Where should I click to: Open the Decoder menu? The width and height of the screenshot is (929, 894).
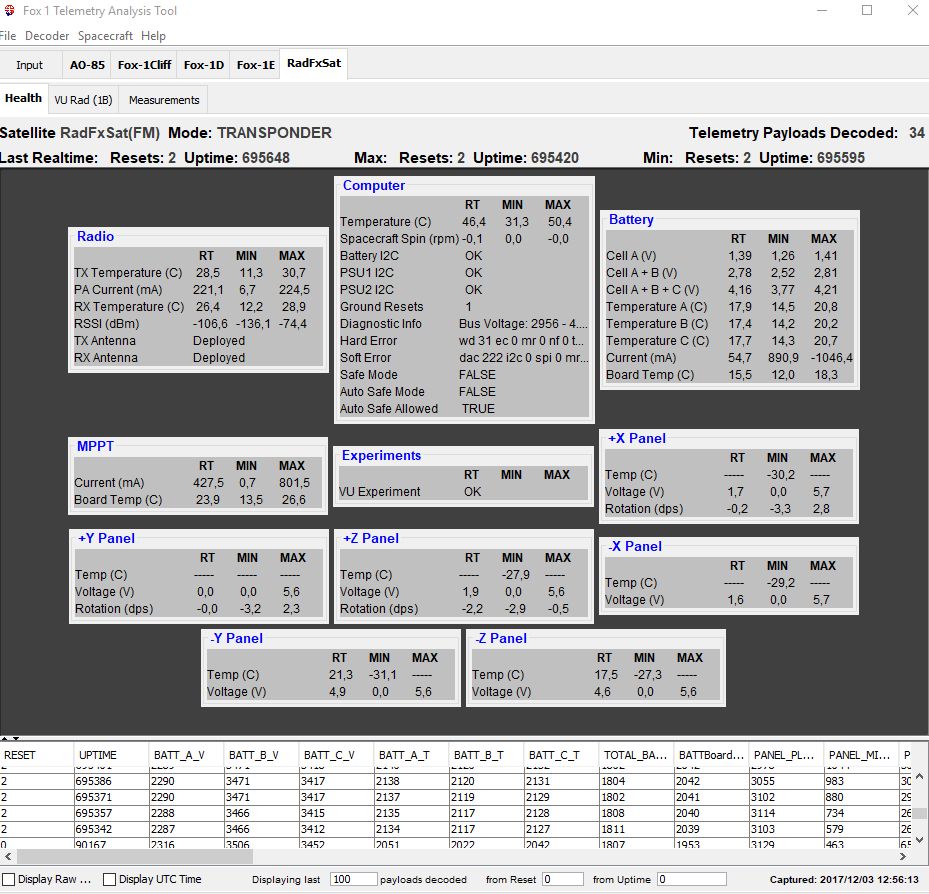[47, 36]
